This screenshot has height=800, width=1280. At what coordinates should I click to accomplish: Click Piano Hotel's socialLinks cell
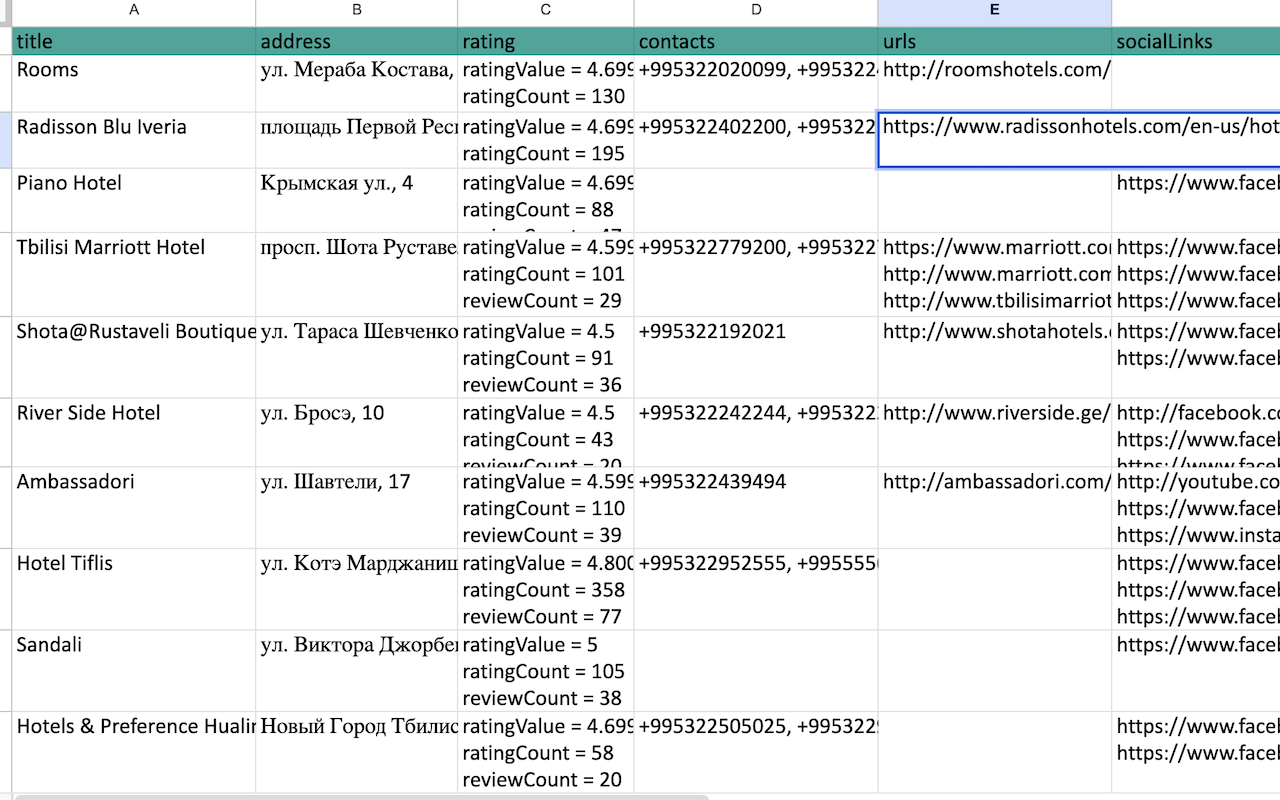tap(1196, 200)
